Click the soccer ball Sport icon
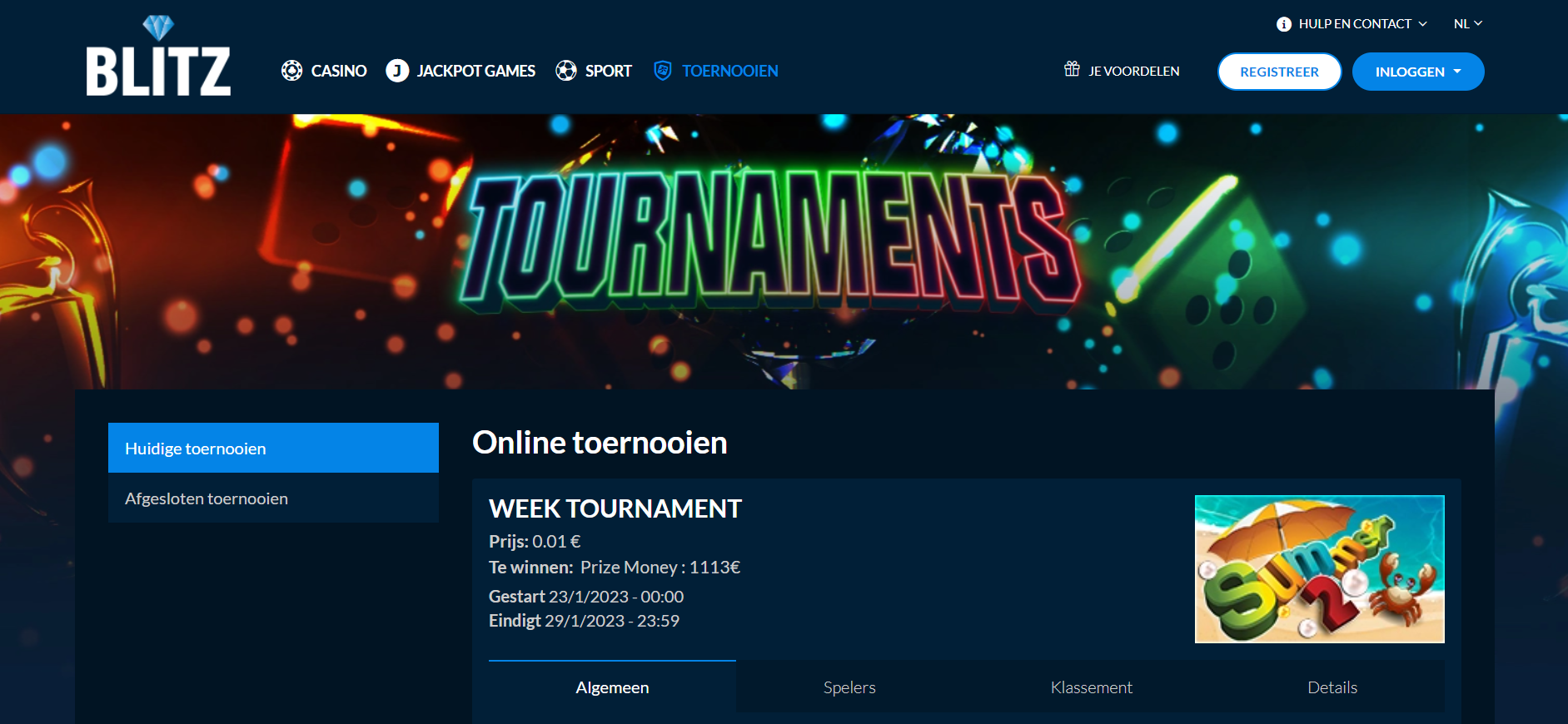The image size is (1568, 724). (566, 71)
